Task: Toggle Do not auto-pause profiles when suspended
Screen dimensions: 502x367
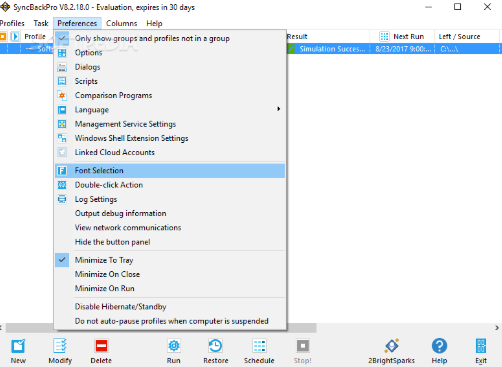Action: pos(170,321)
